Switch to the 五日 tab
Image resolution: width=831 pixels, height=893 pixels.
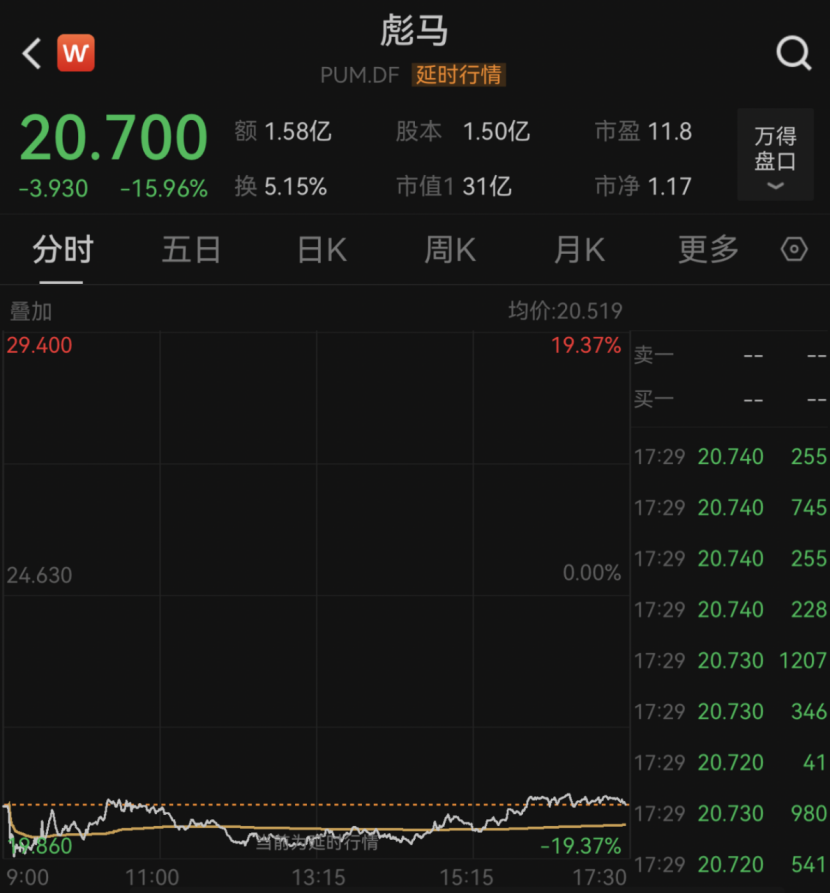click(x=191, y=250)
